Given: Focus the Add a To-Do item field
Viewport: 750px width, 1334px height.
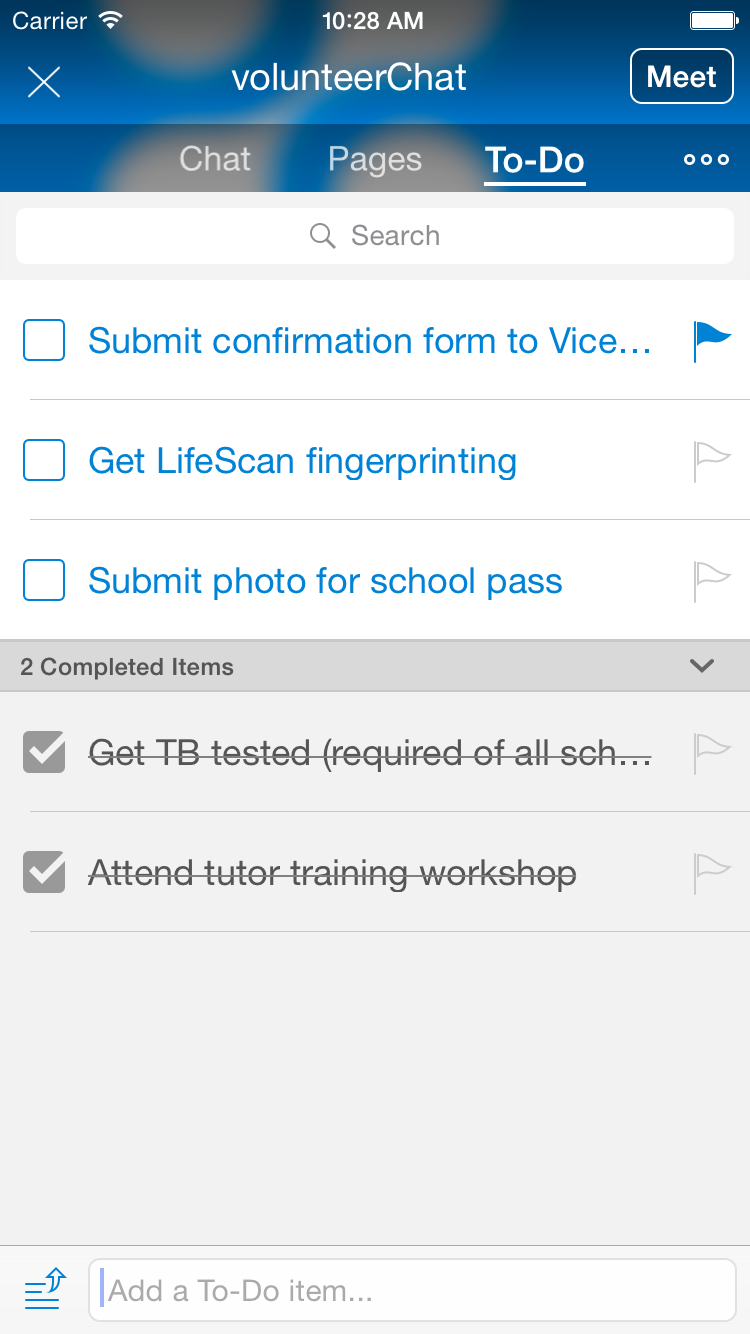Looking at the screenshot, I should pos(412,1290).
